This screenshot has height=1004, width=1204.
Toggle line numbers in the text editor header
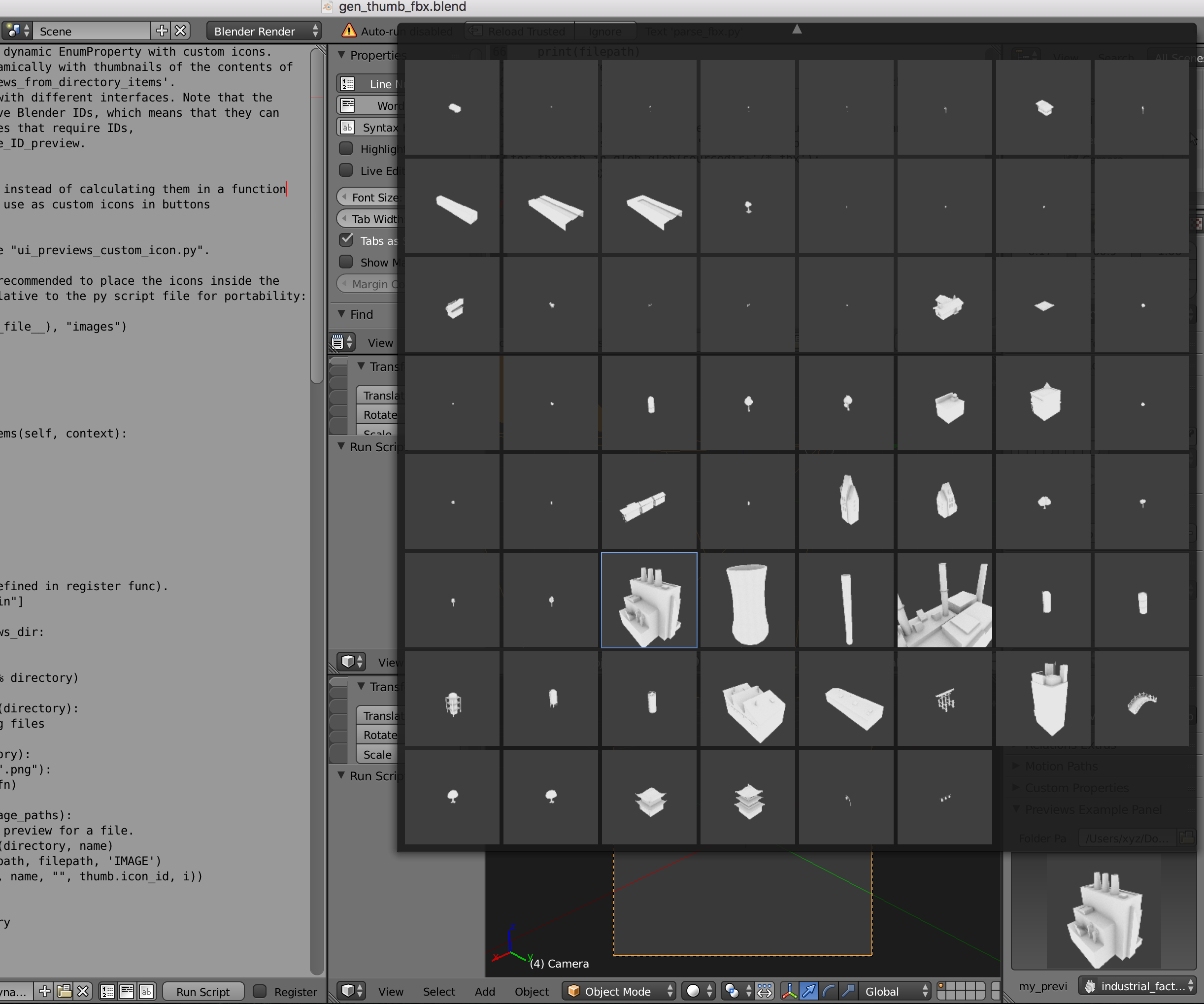coord(108,991)
